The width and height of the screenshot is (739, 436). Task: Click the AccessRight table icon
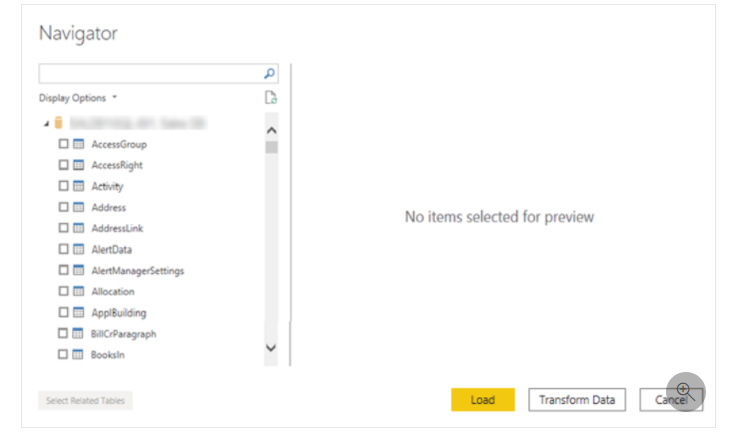pos(79,165)
